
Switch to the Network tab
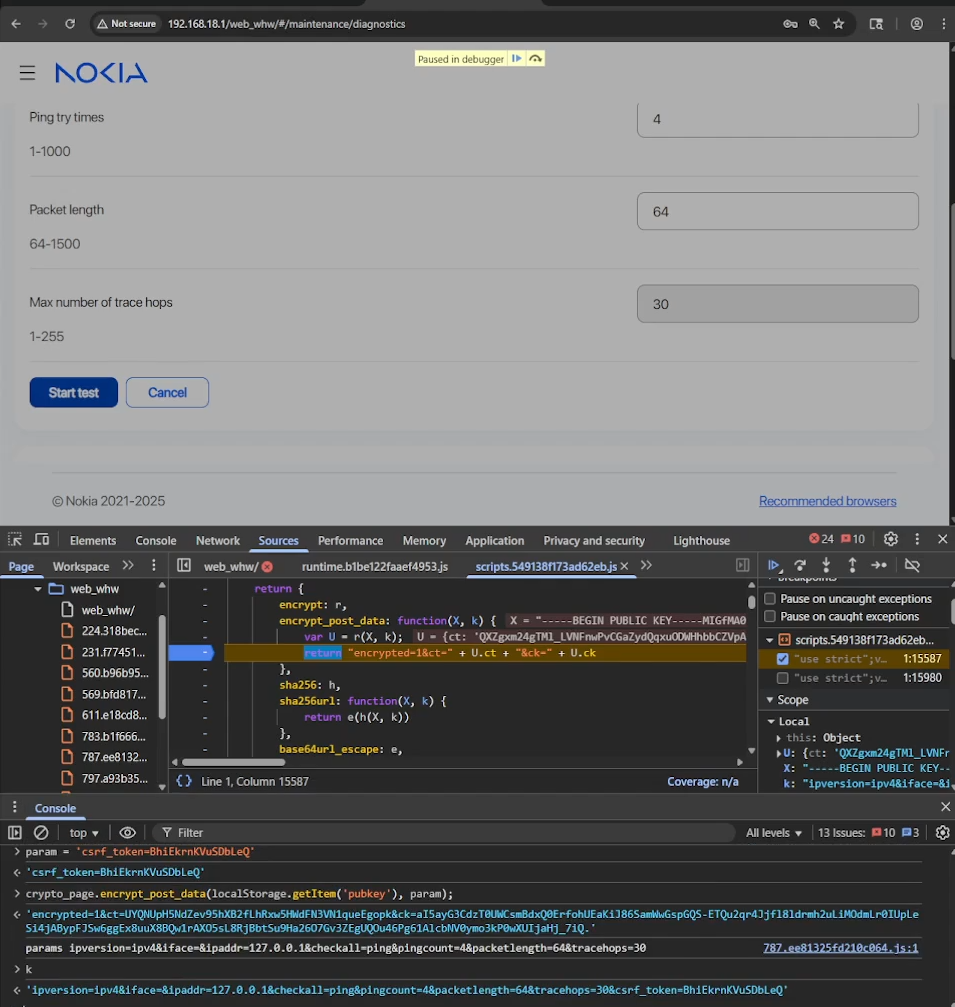click(x=218, y=541)
